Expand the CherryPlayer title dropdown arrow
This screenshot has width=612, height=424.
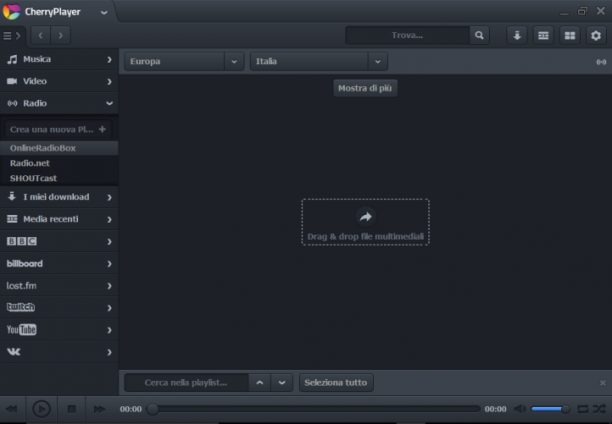[104, 12]
